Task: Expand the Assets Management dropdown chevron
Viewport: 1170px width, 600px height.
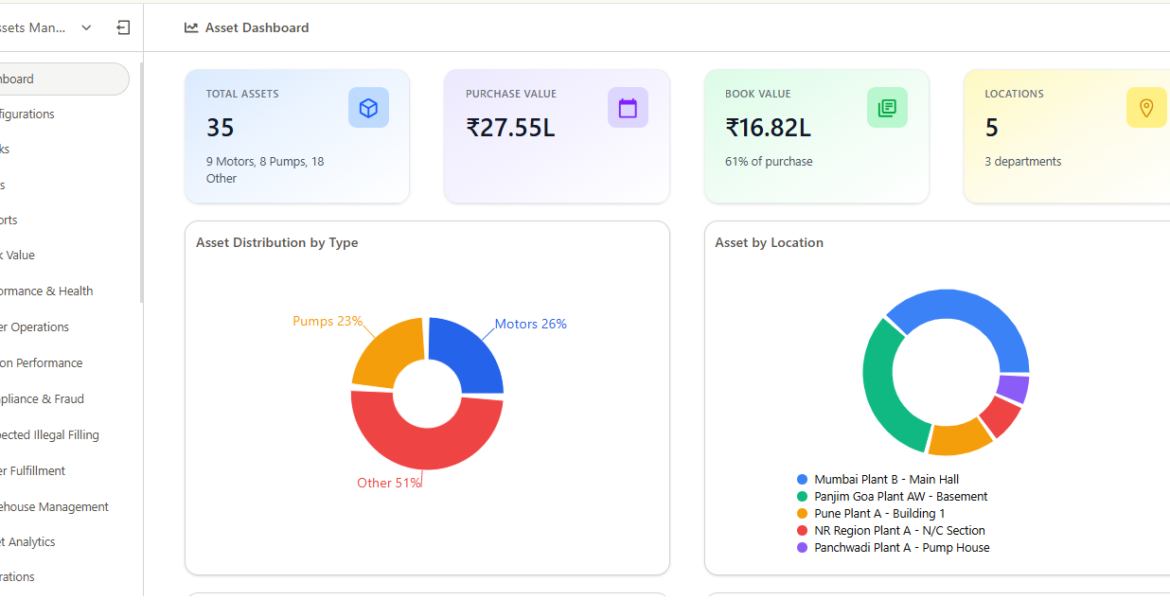Action: (x=87, y=28)
